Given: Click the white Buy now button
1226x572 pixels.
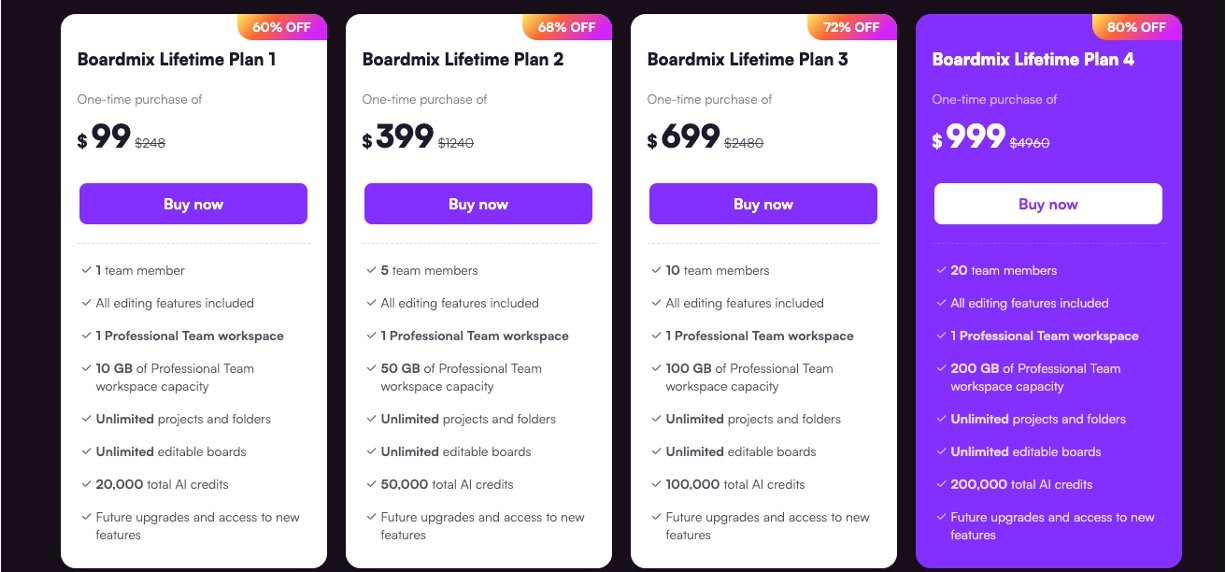Looking at the screenshot, I should [1048, 204].
